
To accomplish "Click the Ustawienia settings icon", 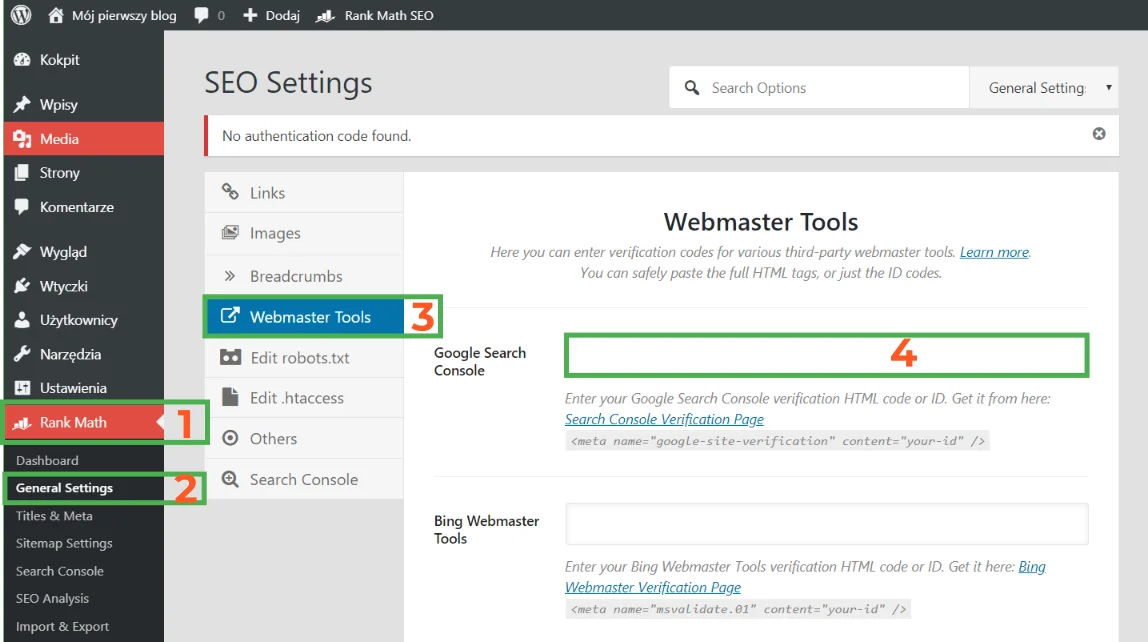I will click(x=22, y=388).
